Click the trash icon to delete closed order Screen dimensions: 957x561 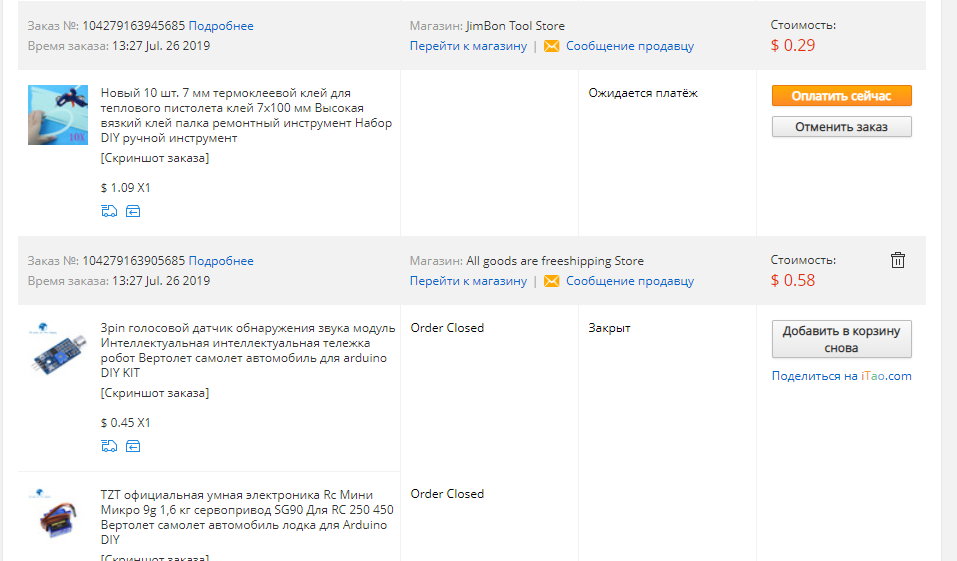897,260
